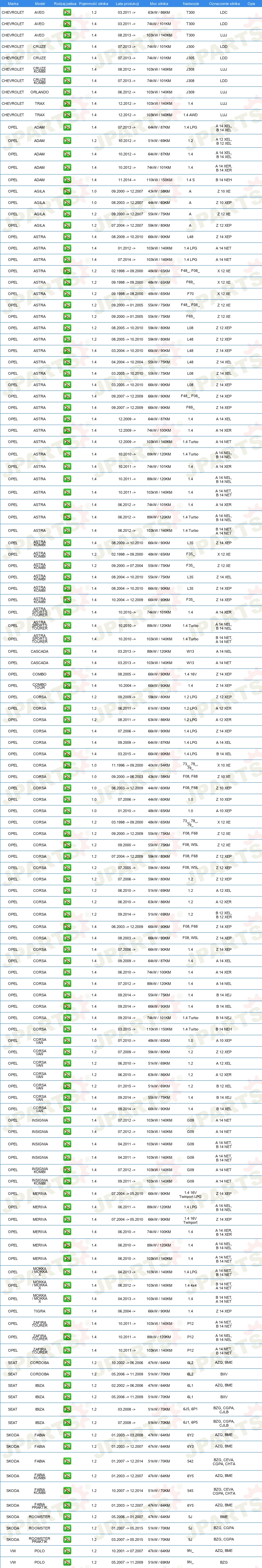This screenshot has width=262, height=1568.
Task: Click the '110kW / 150KM' power cell for Adam
Action: pyautogui.click(x=159, y=180)
